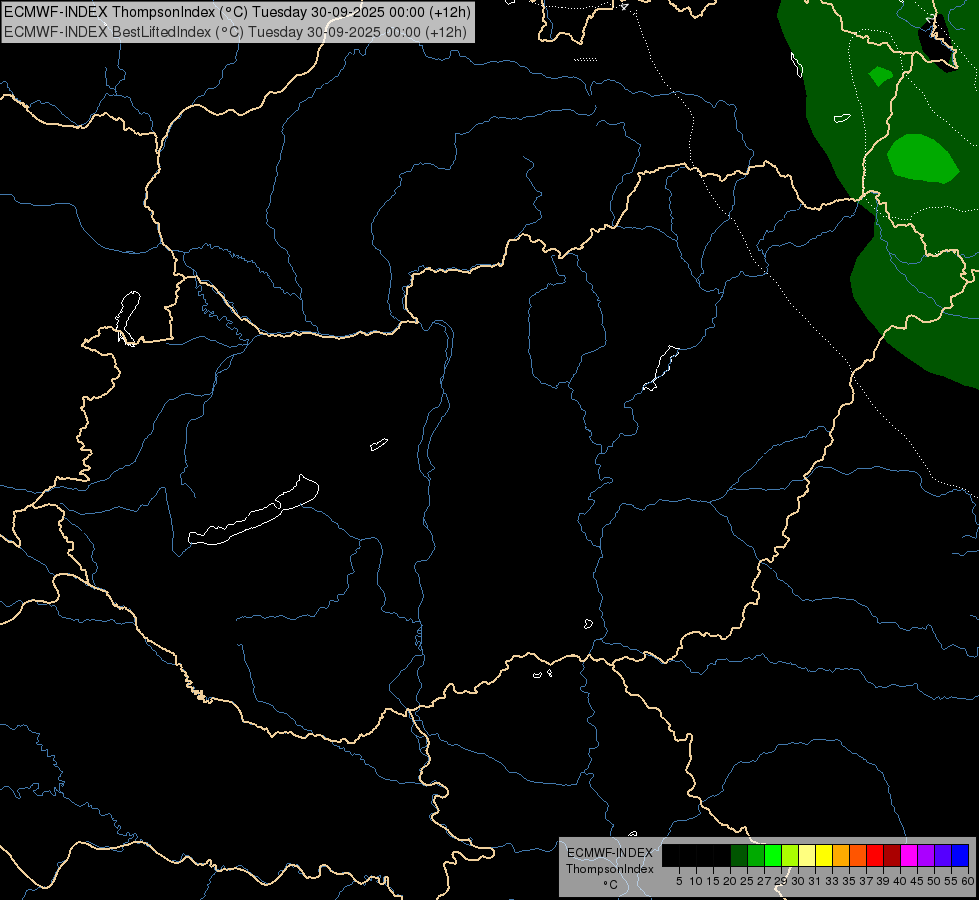Click the legend's '°C' unit label

[611, 885]
